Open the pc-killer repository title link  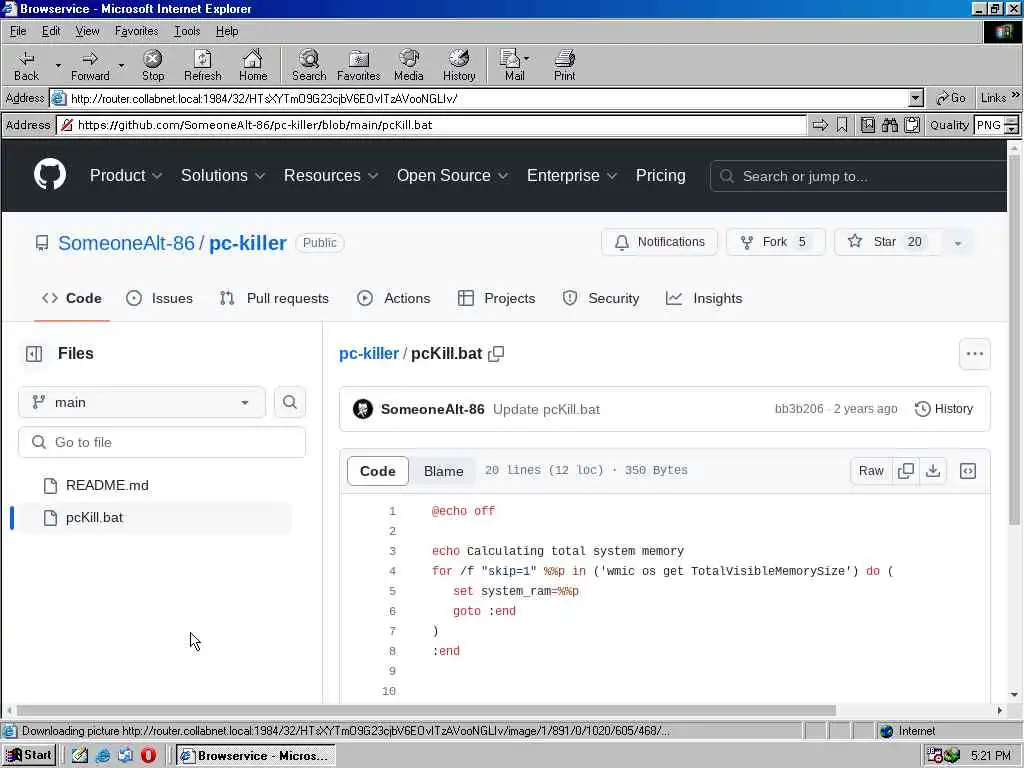coord(248,243)
